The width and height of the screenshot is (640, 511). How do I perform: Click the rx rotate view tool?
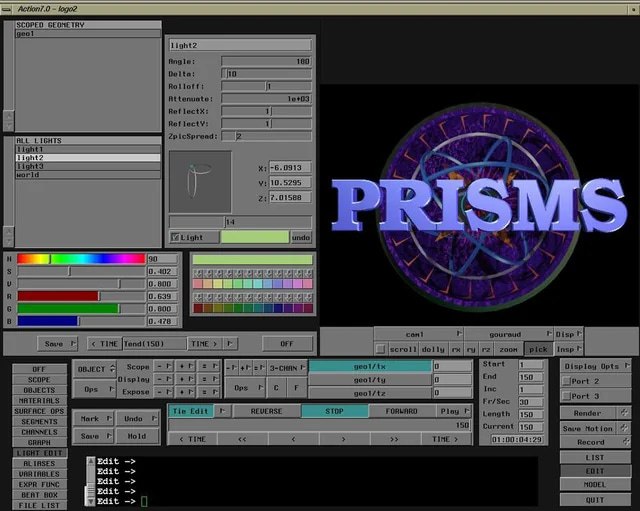pyautogui.click(x=456, y=349)
